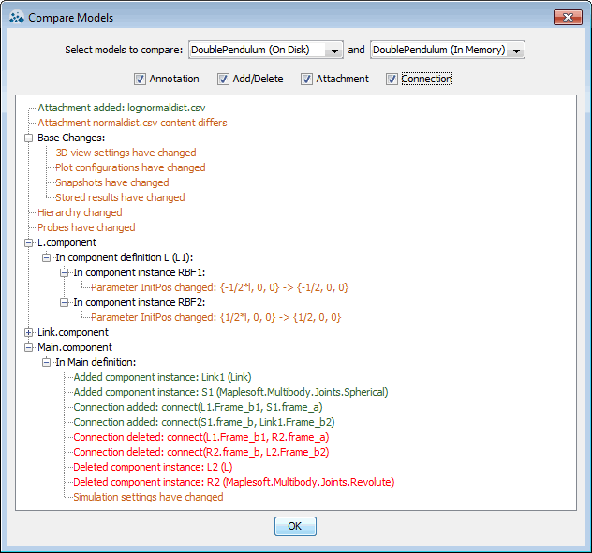
Task: Open the DoublePendulum (In Memory) dropdown
Action: (x=447, y=50)
